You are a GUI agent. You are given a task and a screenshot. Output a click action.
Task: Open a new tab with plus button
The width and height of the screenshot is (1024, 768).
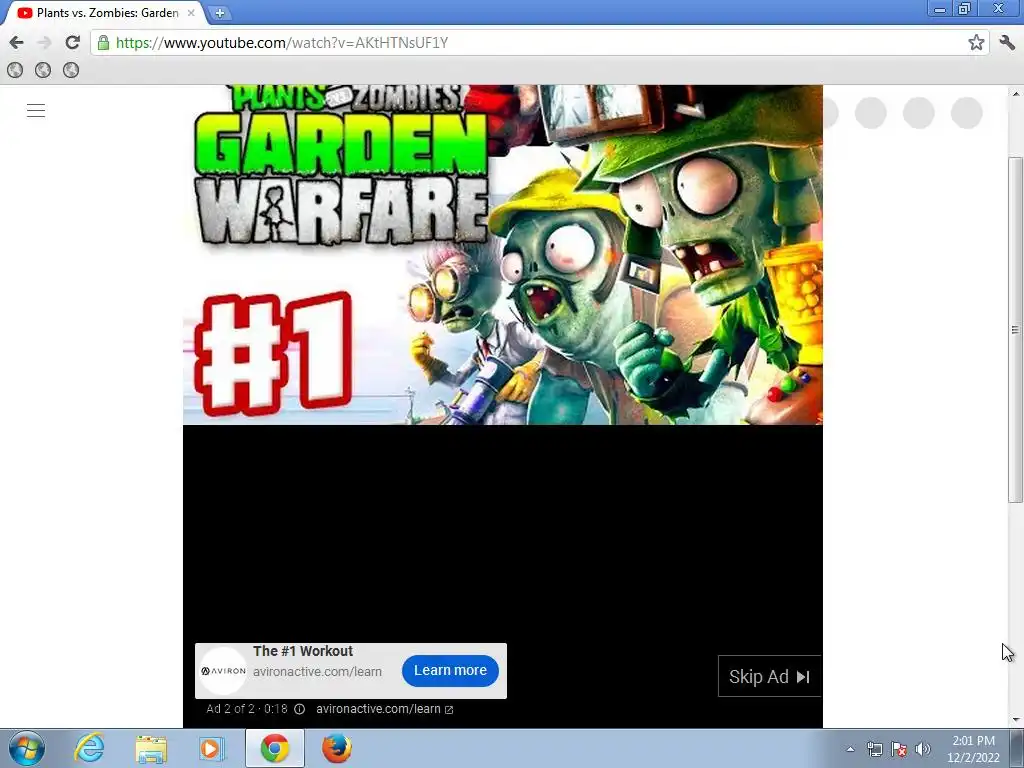point(220,12)
